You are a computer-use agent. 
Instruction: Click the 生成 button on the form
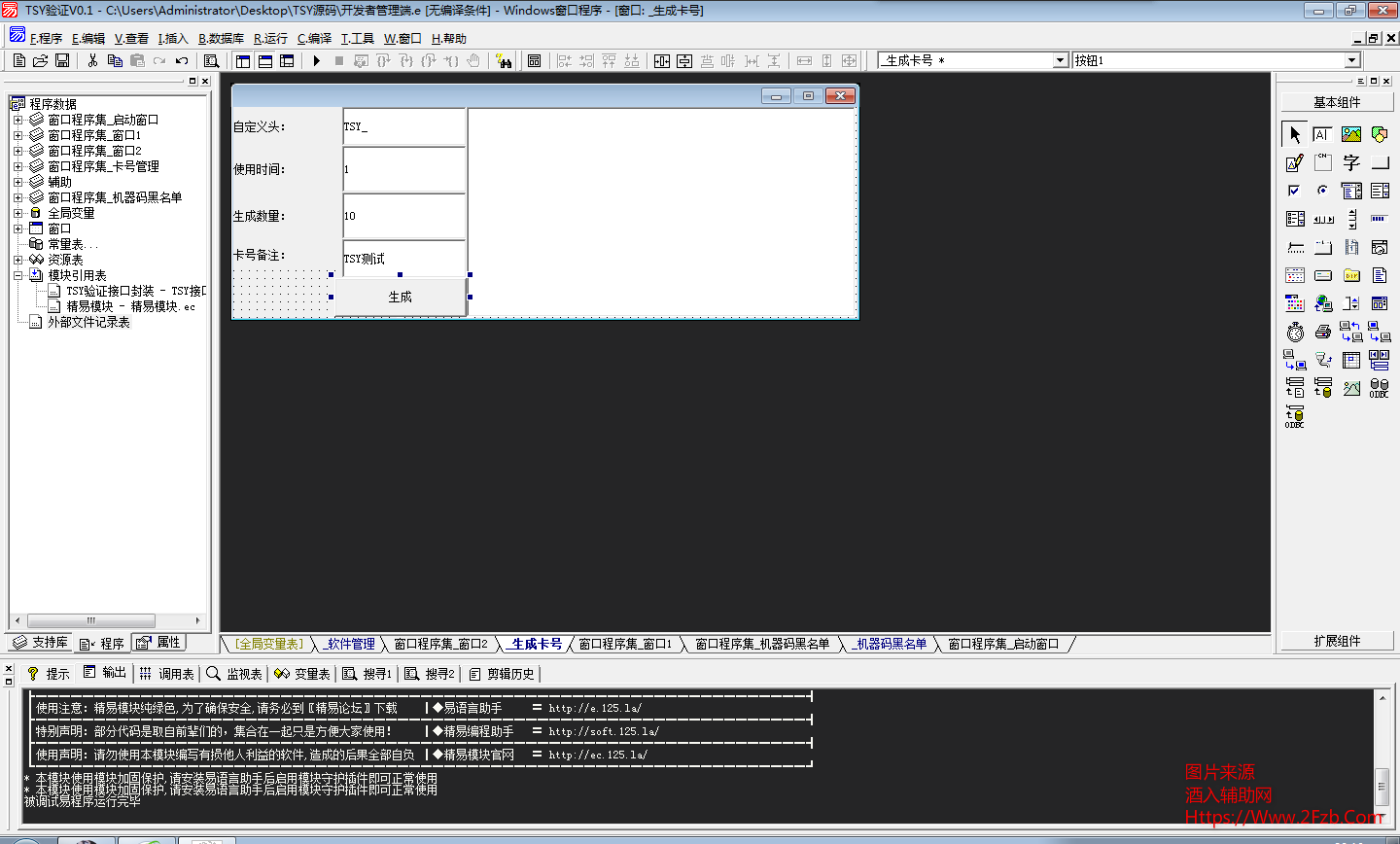coord(400,297)
